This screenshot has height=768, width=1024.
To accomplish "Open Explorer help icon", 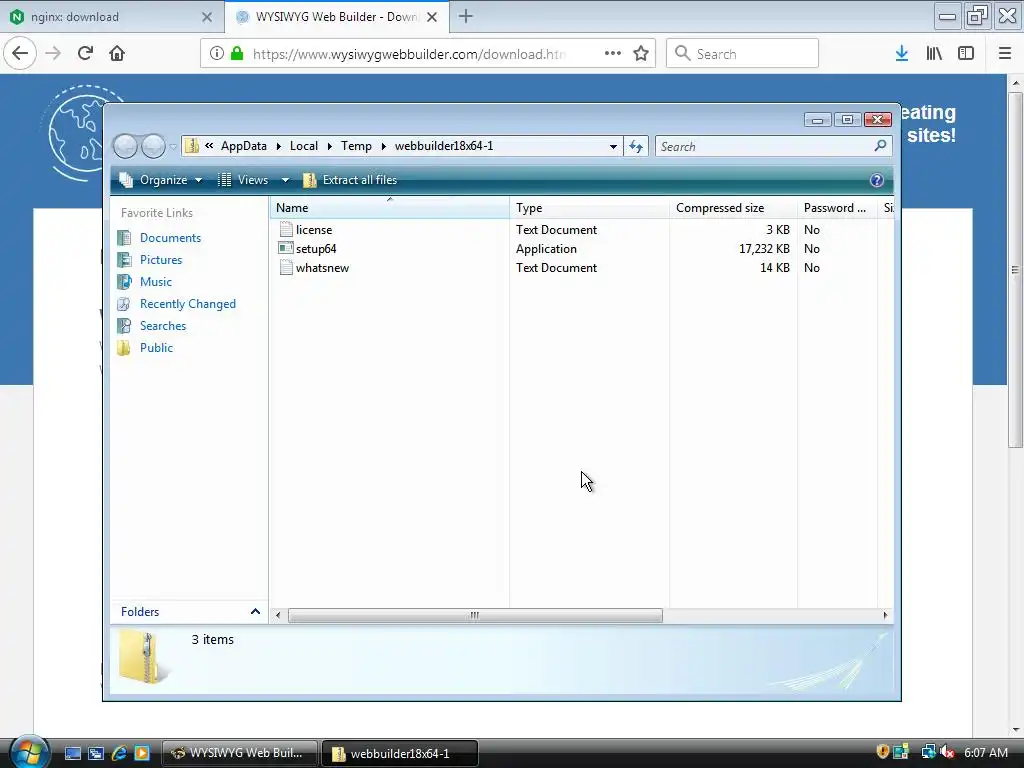I will tap(876, 180).
